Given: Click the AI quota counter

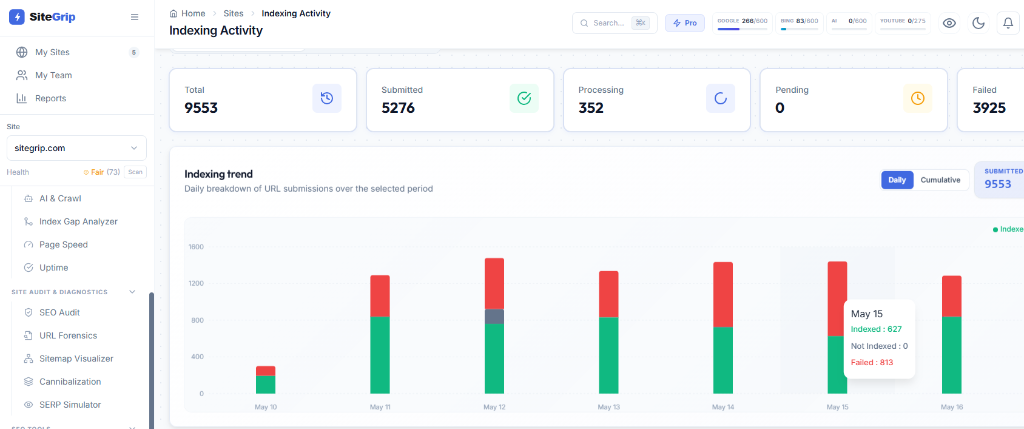Looking at the screenshot, I should 849,23.
